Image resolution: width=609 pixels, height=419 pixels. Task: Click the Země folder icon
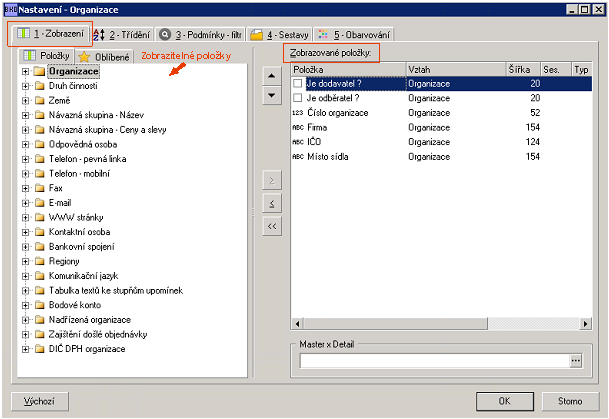coord(39,101)
